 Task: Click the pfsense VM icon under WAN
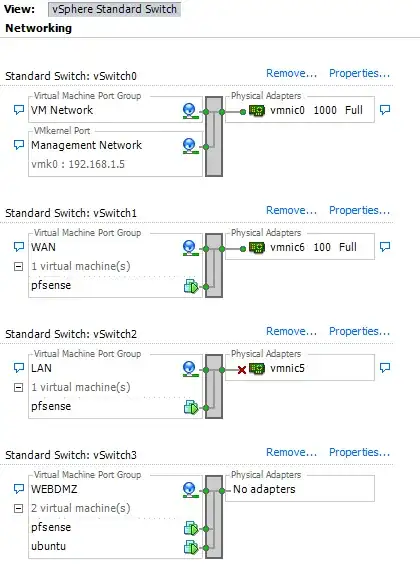[x=191, y=286]
